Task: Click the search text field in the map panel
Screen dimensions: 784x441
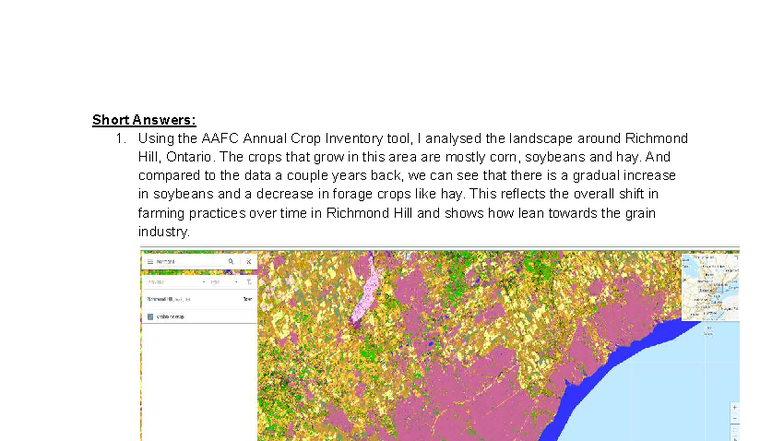Action: tap(190, 262)
